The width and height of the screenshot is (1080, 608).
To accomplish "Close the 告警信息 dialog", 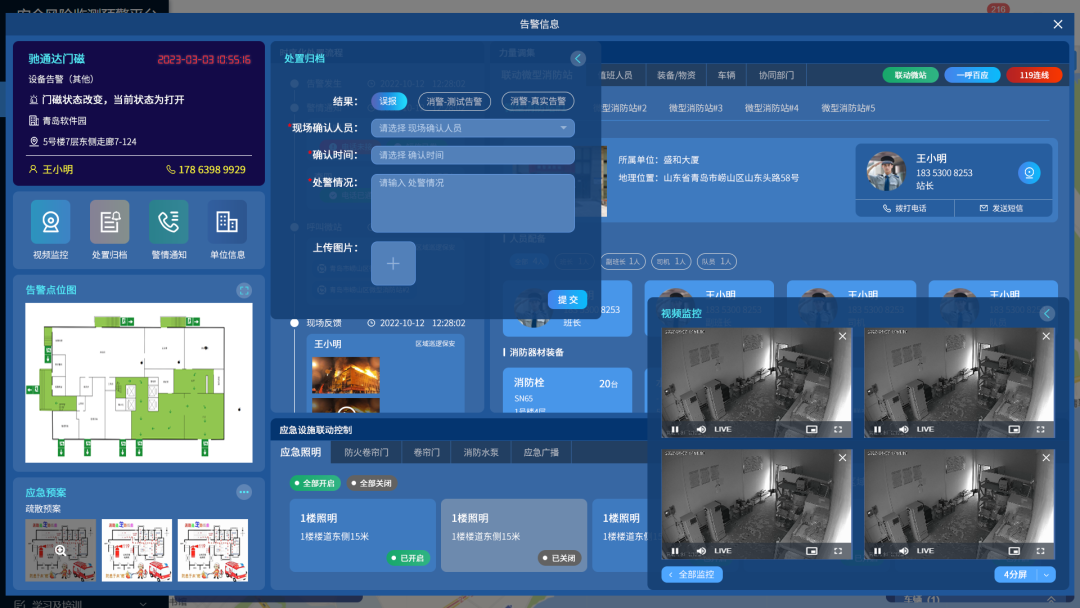I will click(x=1058, y=24).
